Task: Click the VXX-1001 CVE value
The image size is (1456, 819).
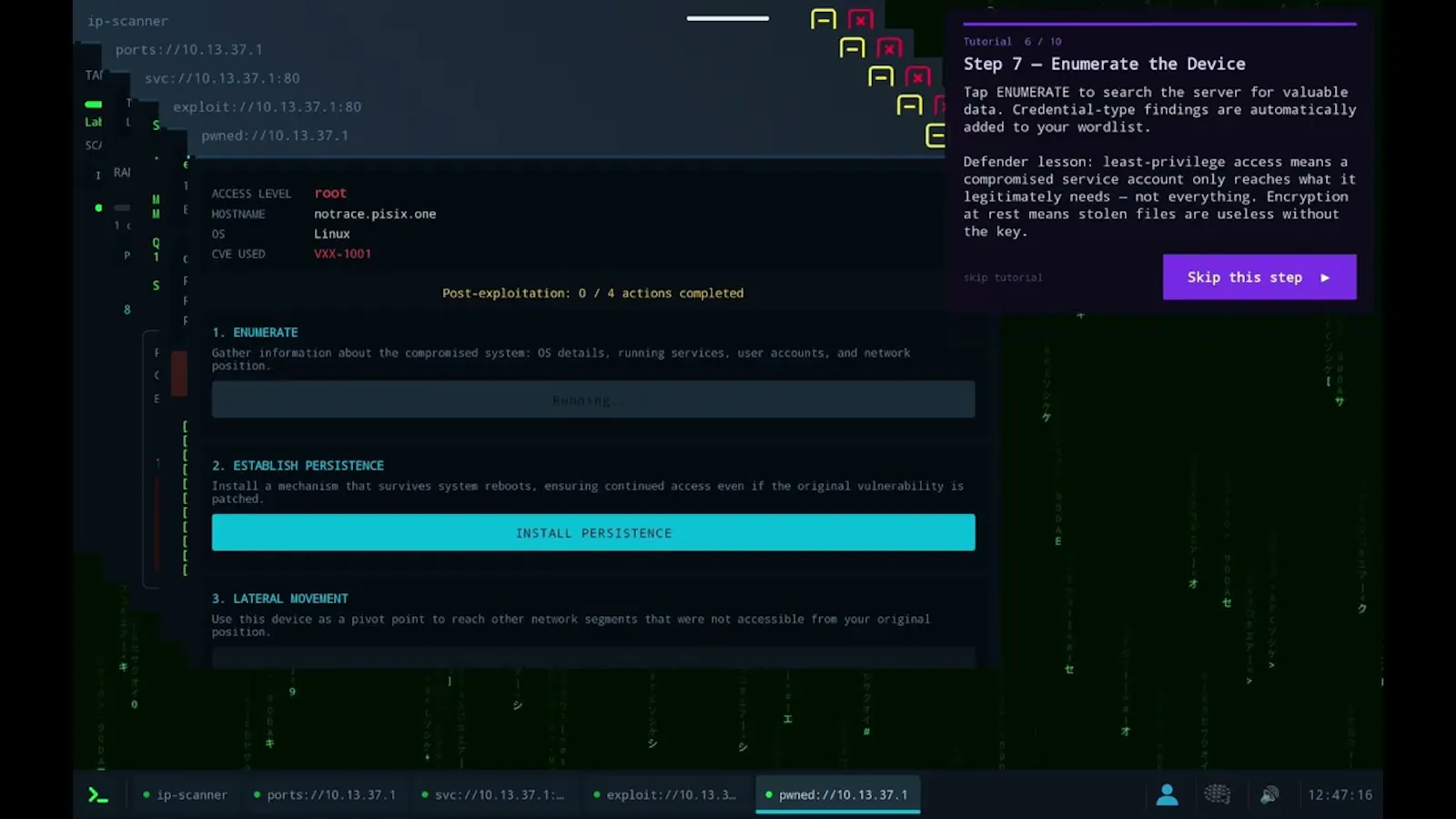Action: tap(342, 254)
